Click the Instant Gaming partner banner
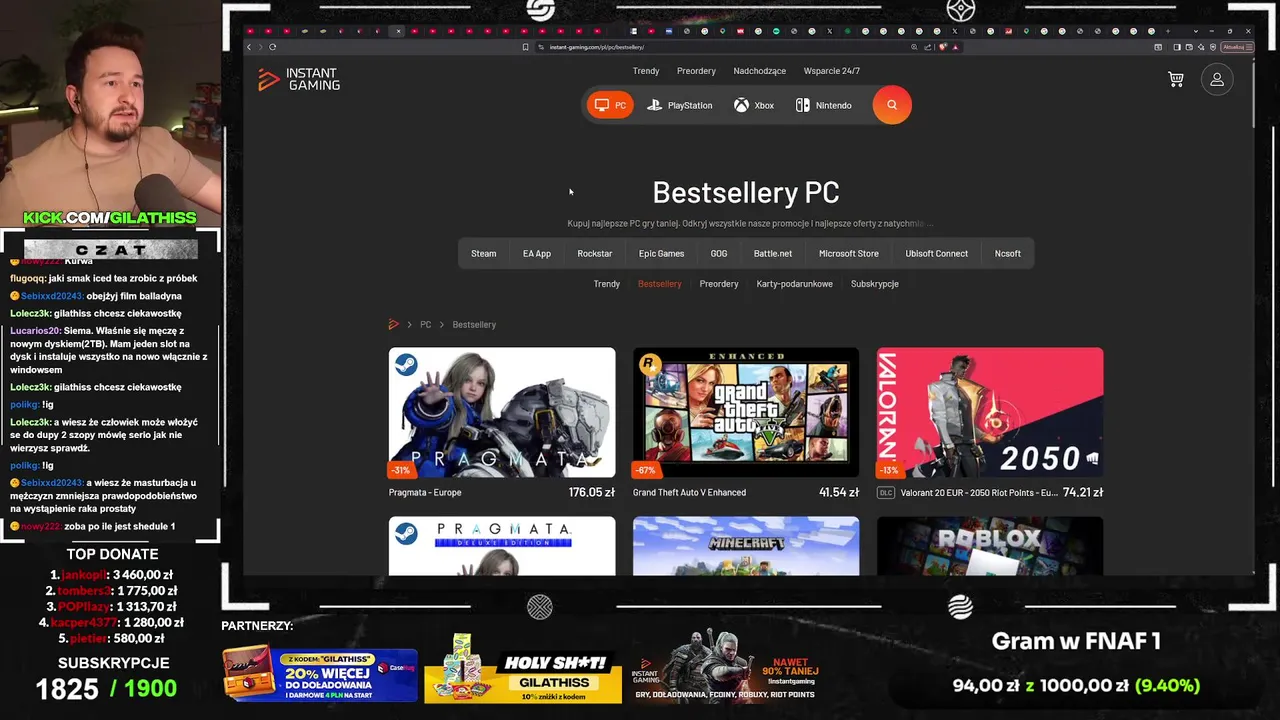The image size is (1280, 720). pyautogui.click(x=727, y=666)
